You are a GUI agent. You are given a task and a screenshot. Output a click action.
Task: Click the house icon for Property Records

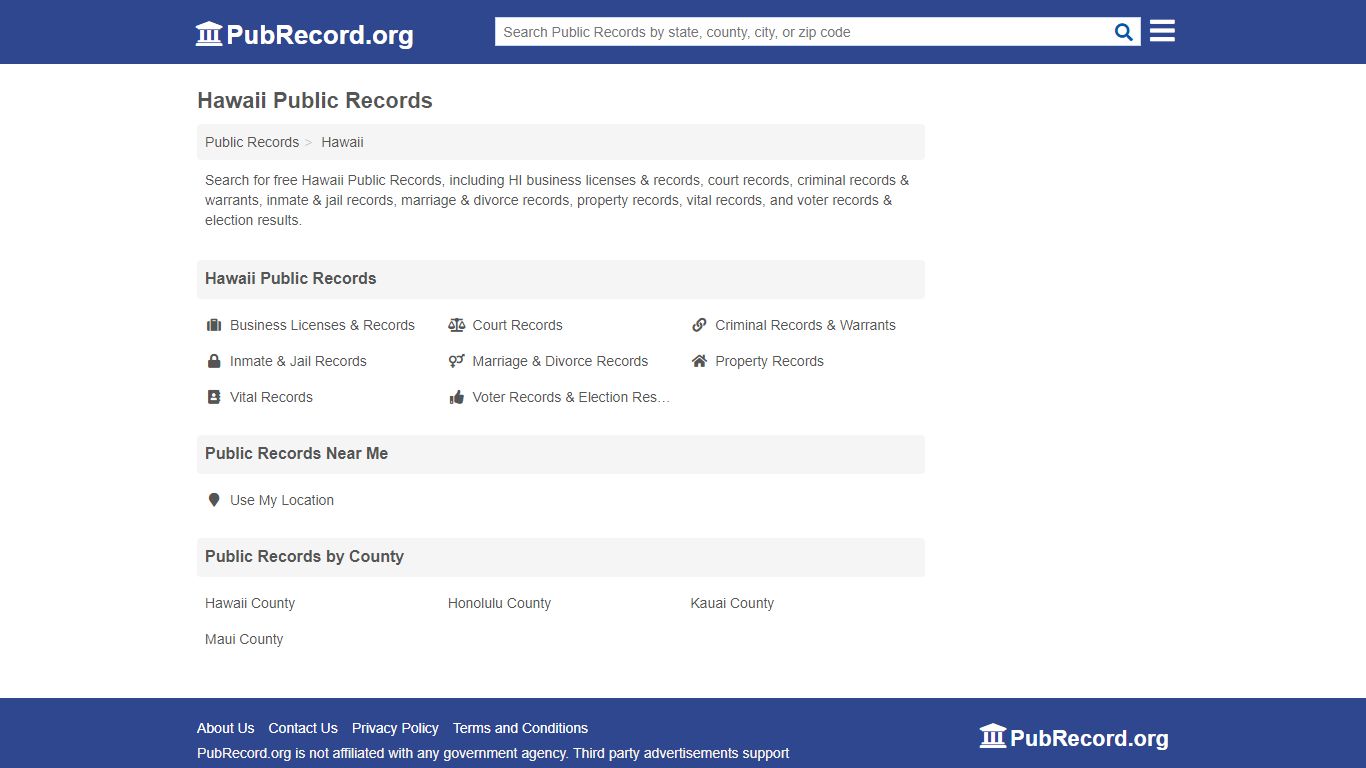tap(699, 361)
